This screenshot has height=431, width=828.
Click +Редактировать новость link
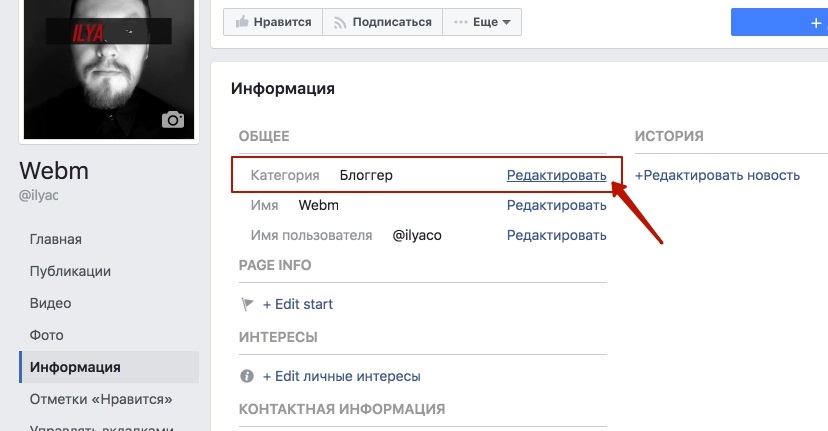[717, 175]
